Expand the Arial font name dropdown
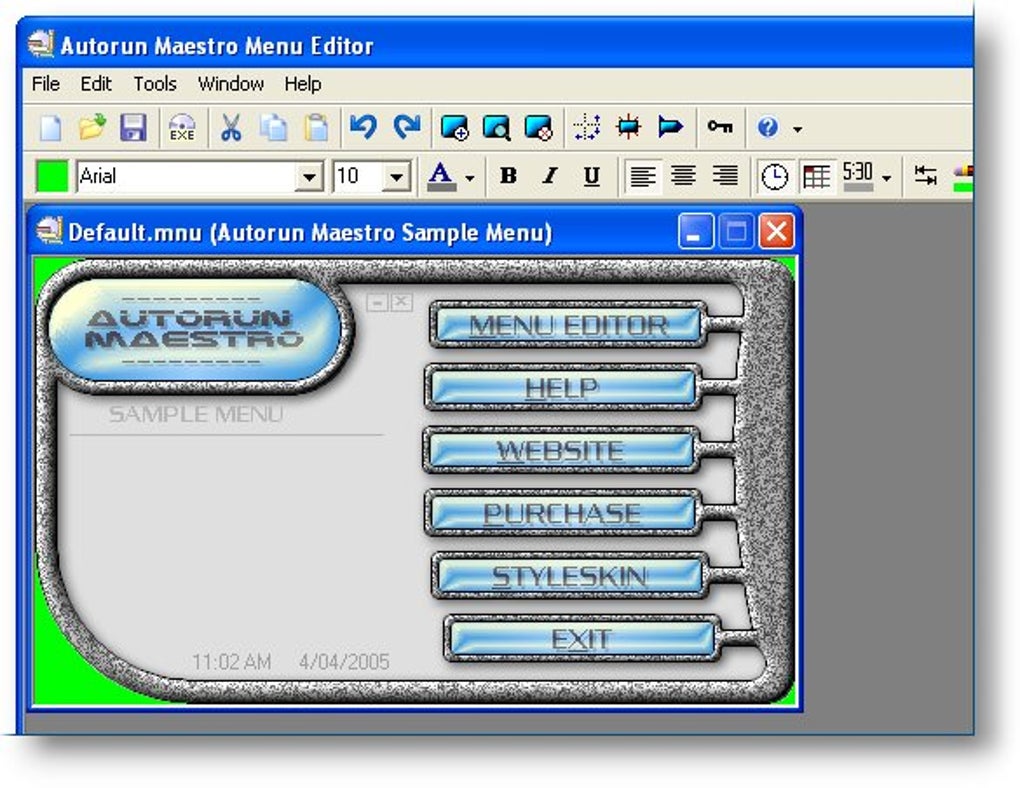Screen dimensions: 1020x788 (x=309, y=176)
